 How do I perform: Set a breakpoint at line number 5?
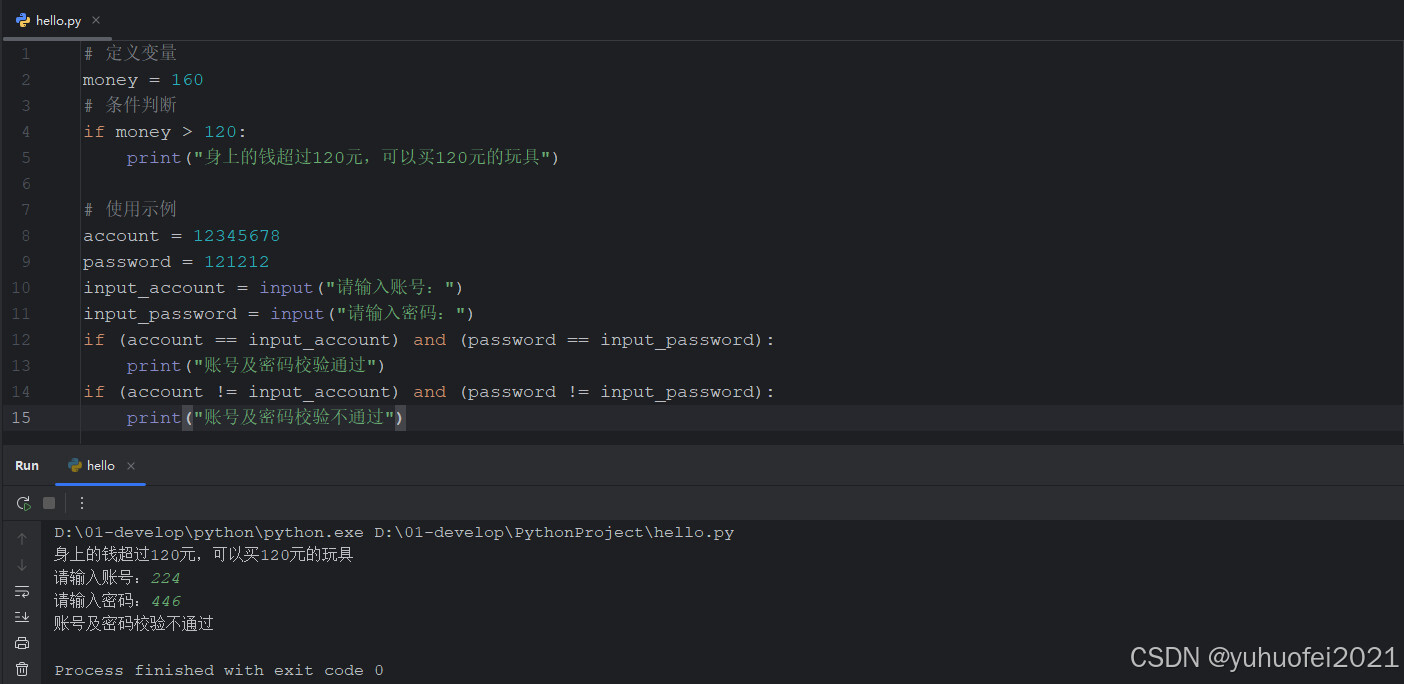click(x=25, y=158)
